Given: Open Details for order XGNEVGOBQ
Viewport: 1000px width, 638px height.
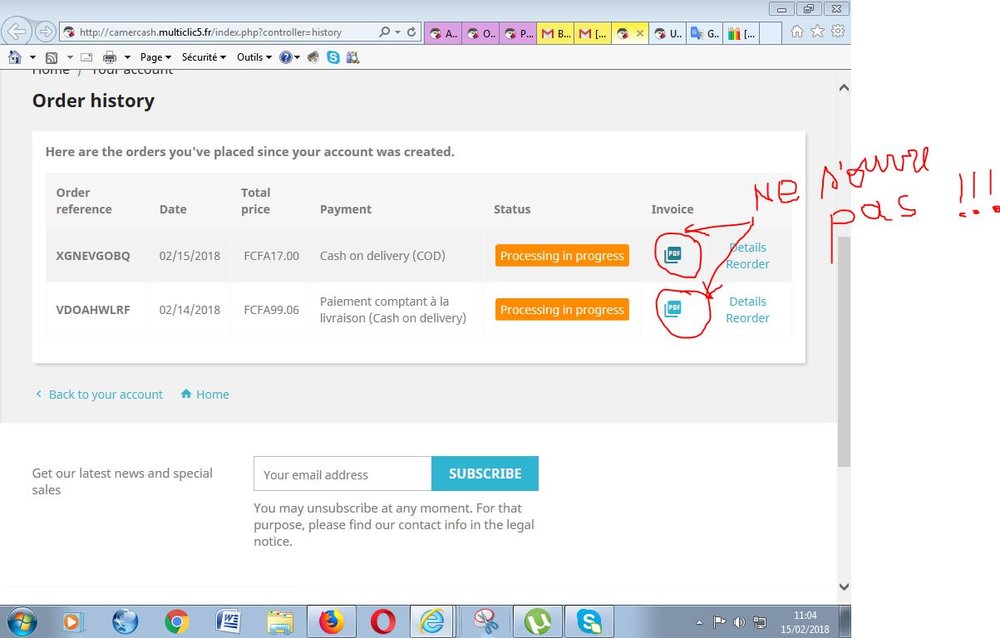Looking at the screenshot, I should (x=747, y=247).
